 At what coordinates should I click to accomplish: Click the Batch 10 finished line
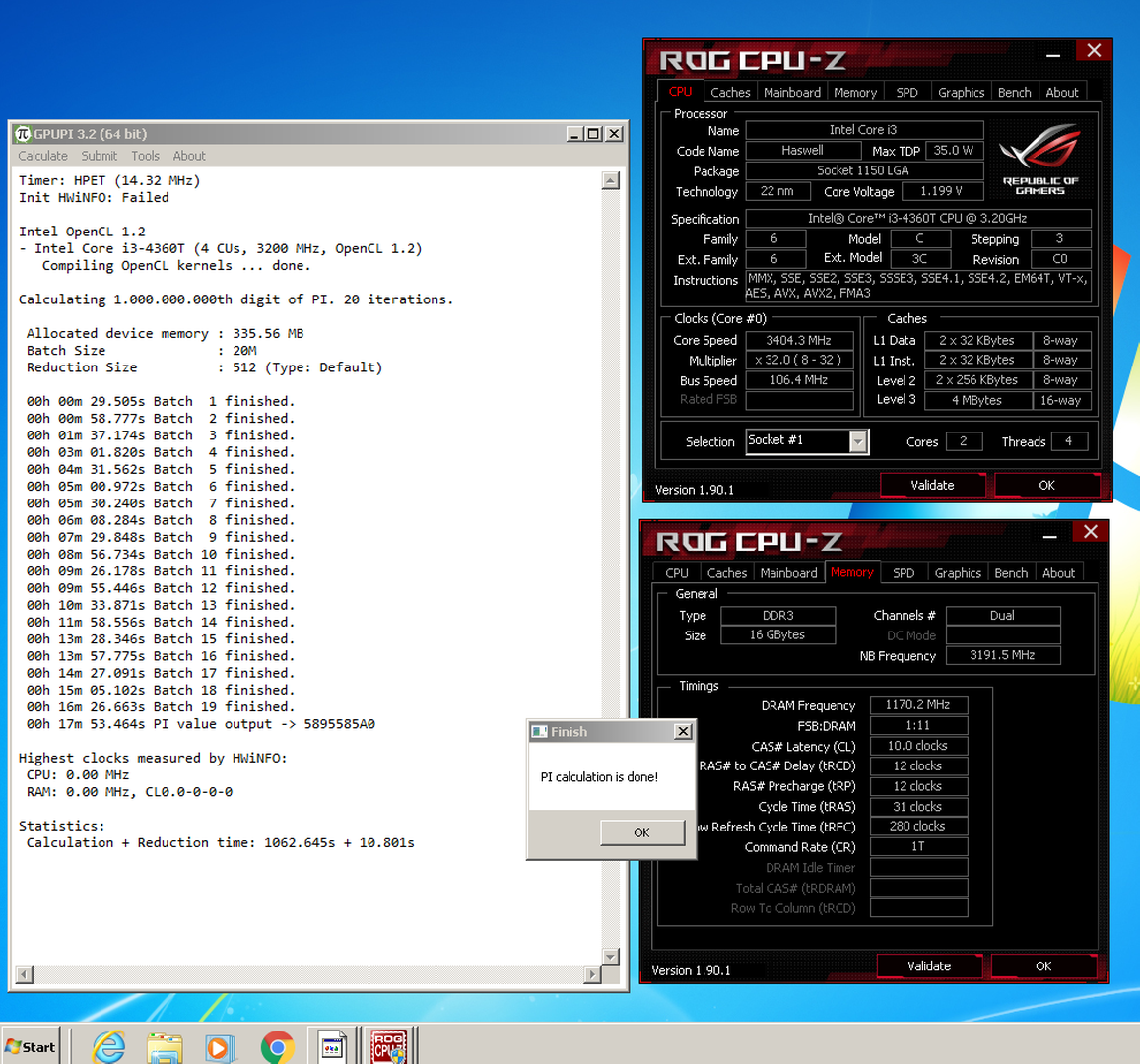161,554
